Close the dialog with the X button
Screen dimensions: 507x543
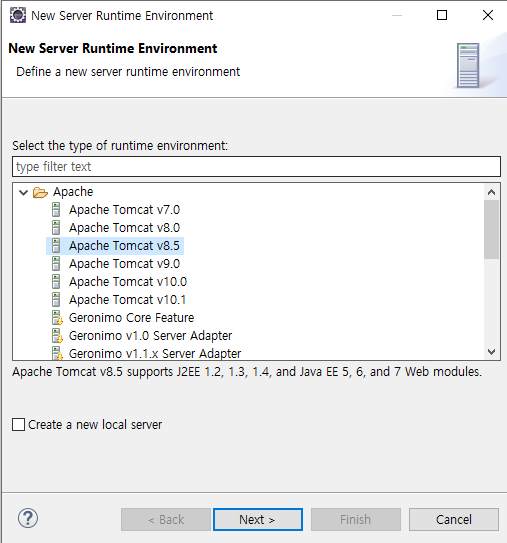tap(488, 15)
